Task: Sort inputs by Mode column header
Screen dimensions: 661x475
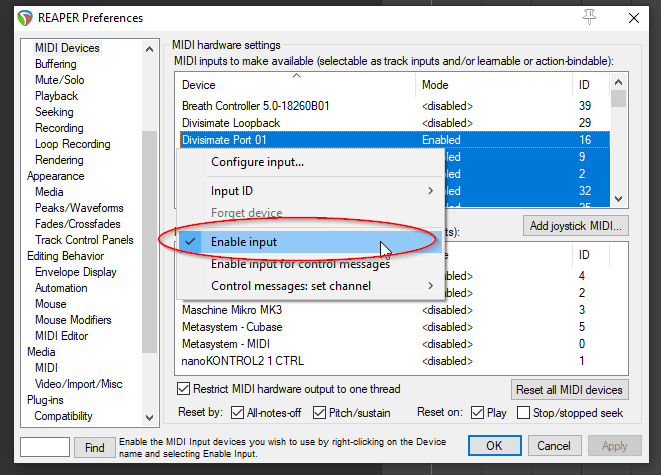Action: (x=494, y=85)
